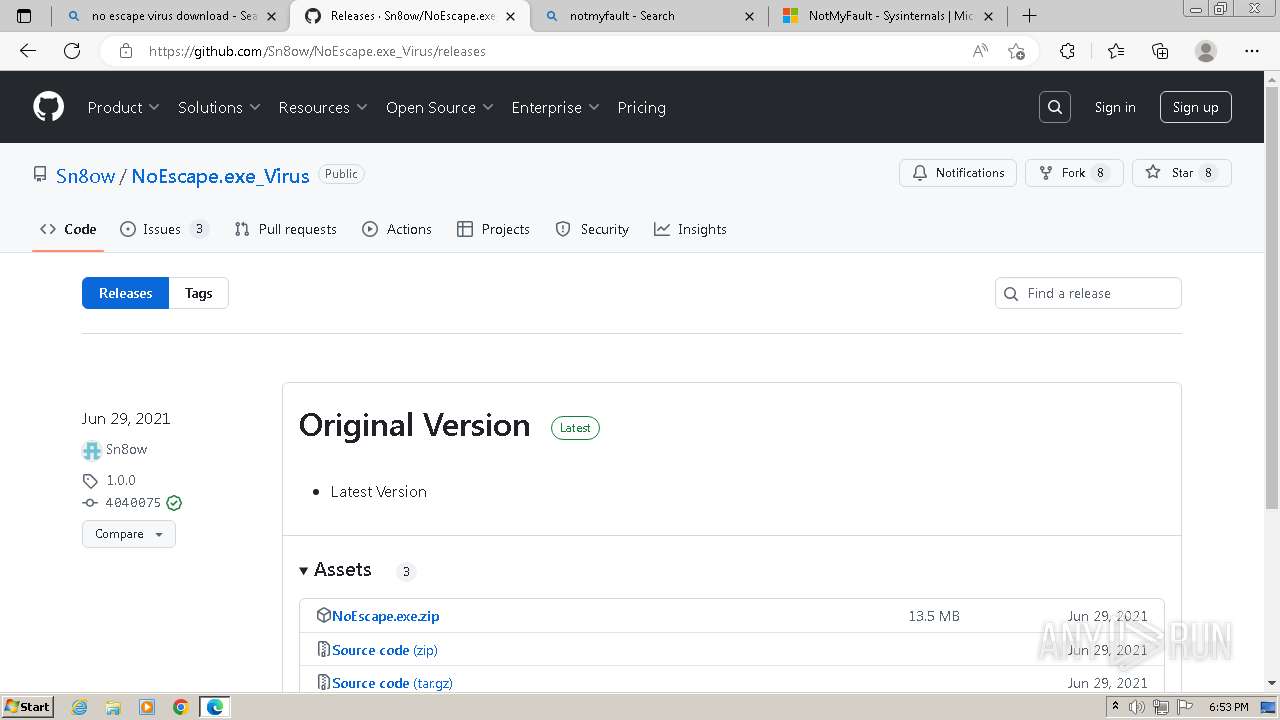
Task: Switch to the Issues tab
Action: coord(164,229)
